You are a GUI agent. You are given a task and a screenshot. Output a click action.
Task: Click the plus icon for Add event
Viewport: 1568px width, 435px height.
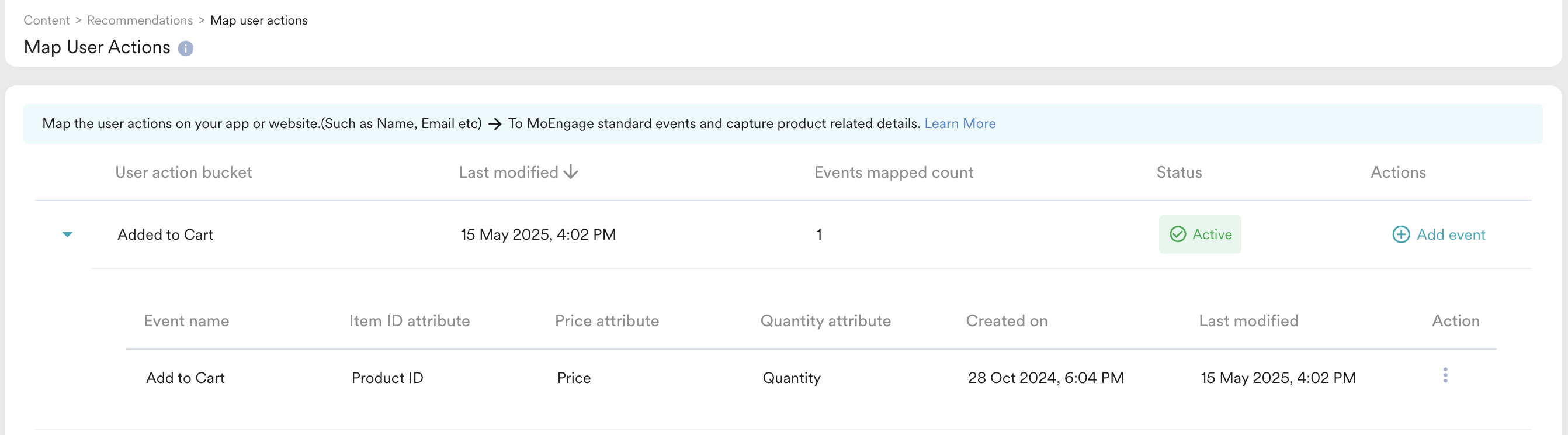point(1400,234)
